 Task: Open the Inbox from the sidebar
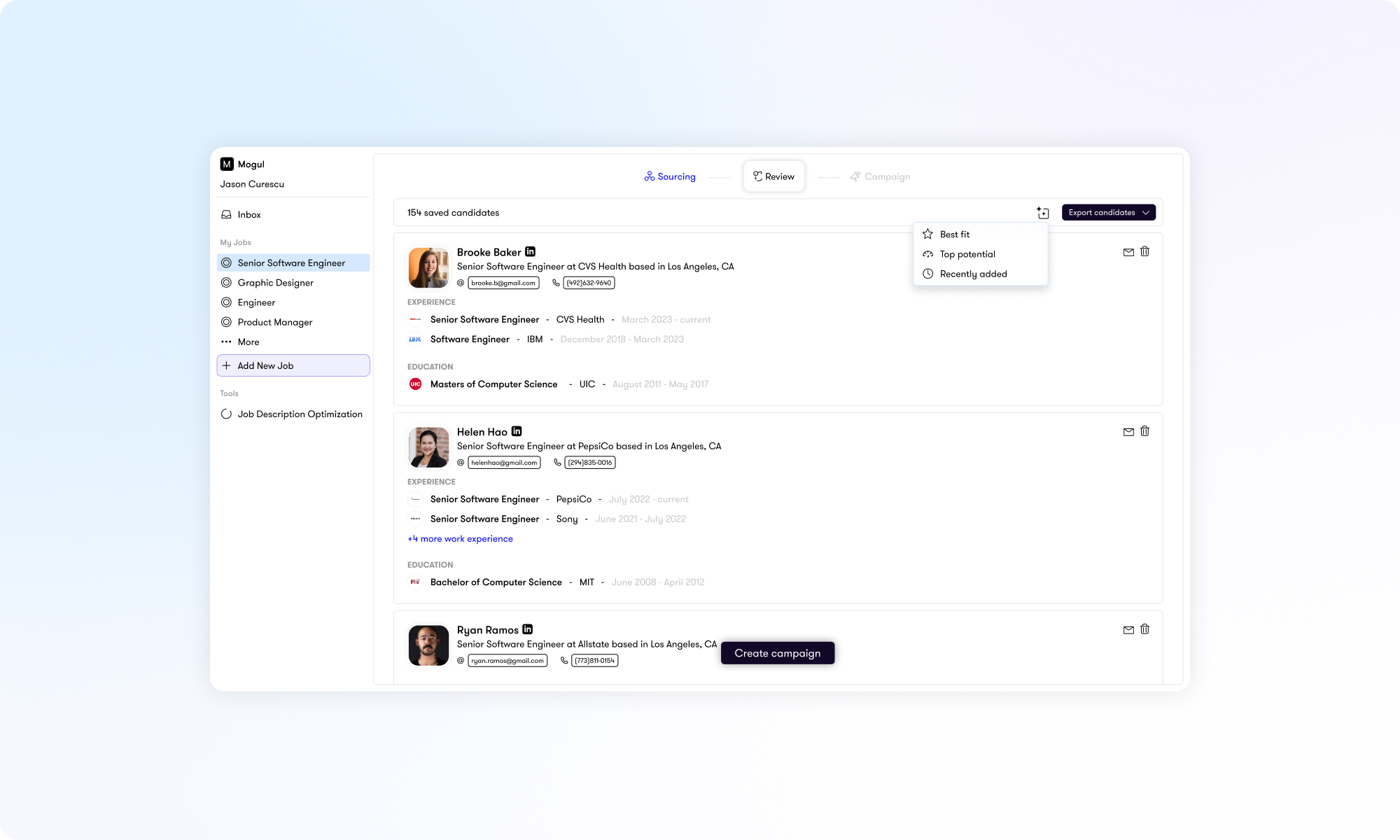tap(248, 214)
